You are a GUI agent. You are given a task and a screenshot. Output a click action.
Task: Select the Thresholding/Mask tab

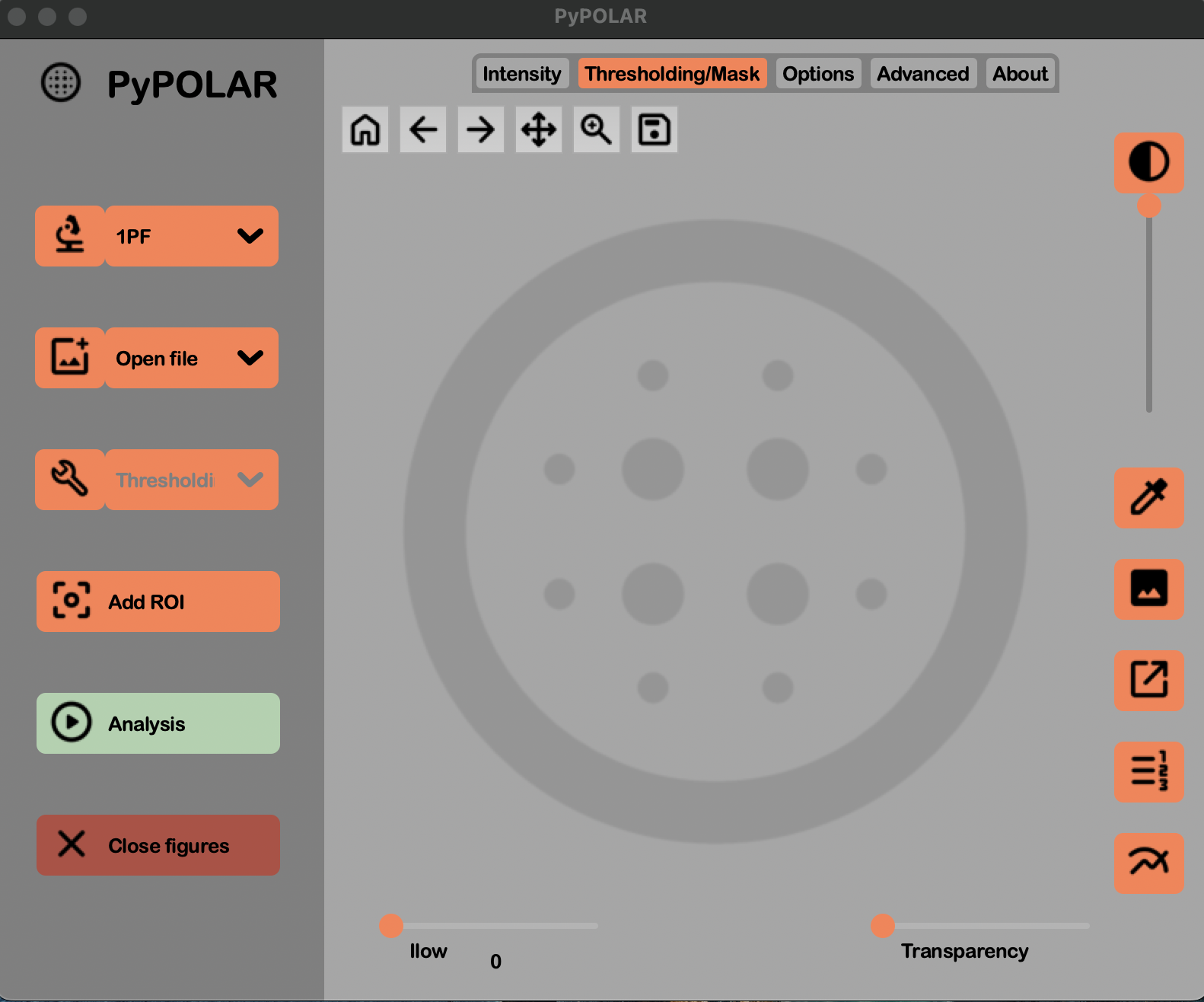(672, 74)
